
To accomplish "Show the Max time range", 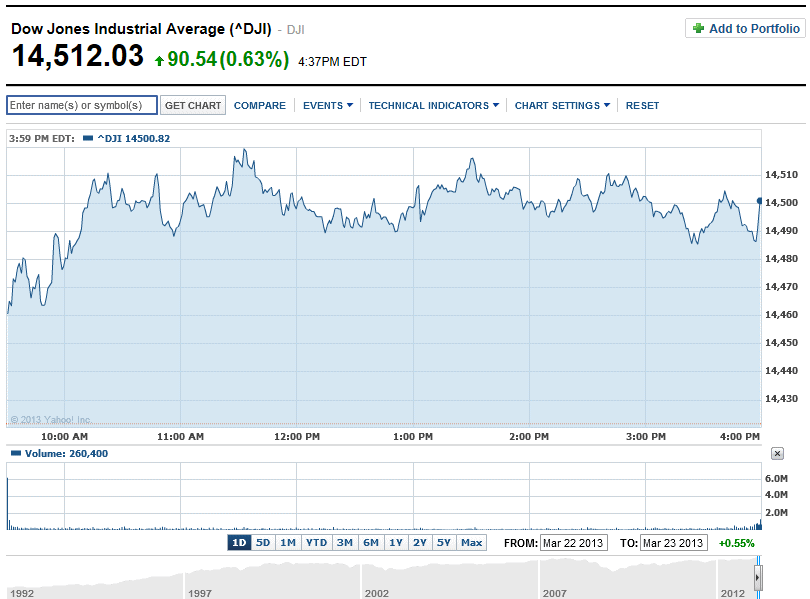I will 472,543.
